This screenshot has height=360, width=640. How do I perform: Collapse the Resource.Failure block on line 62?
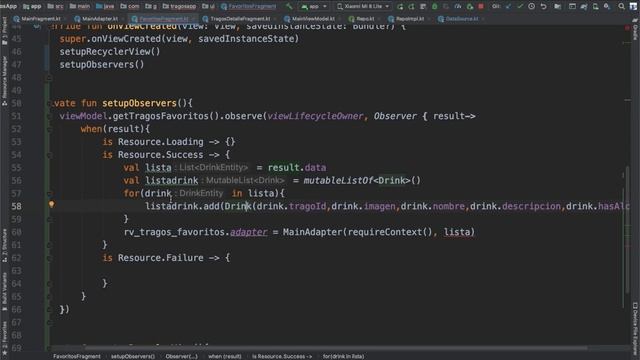tap(49, 258)
